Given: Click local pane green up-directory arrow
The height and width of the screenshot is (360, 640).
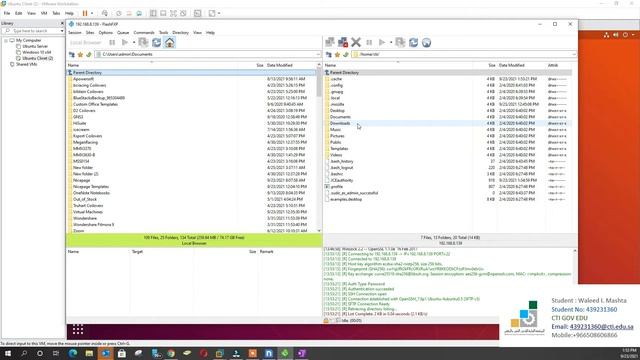Looking at the screenshot, I should [89, 54].
